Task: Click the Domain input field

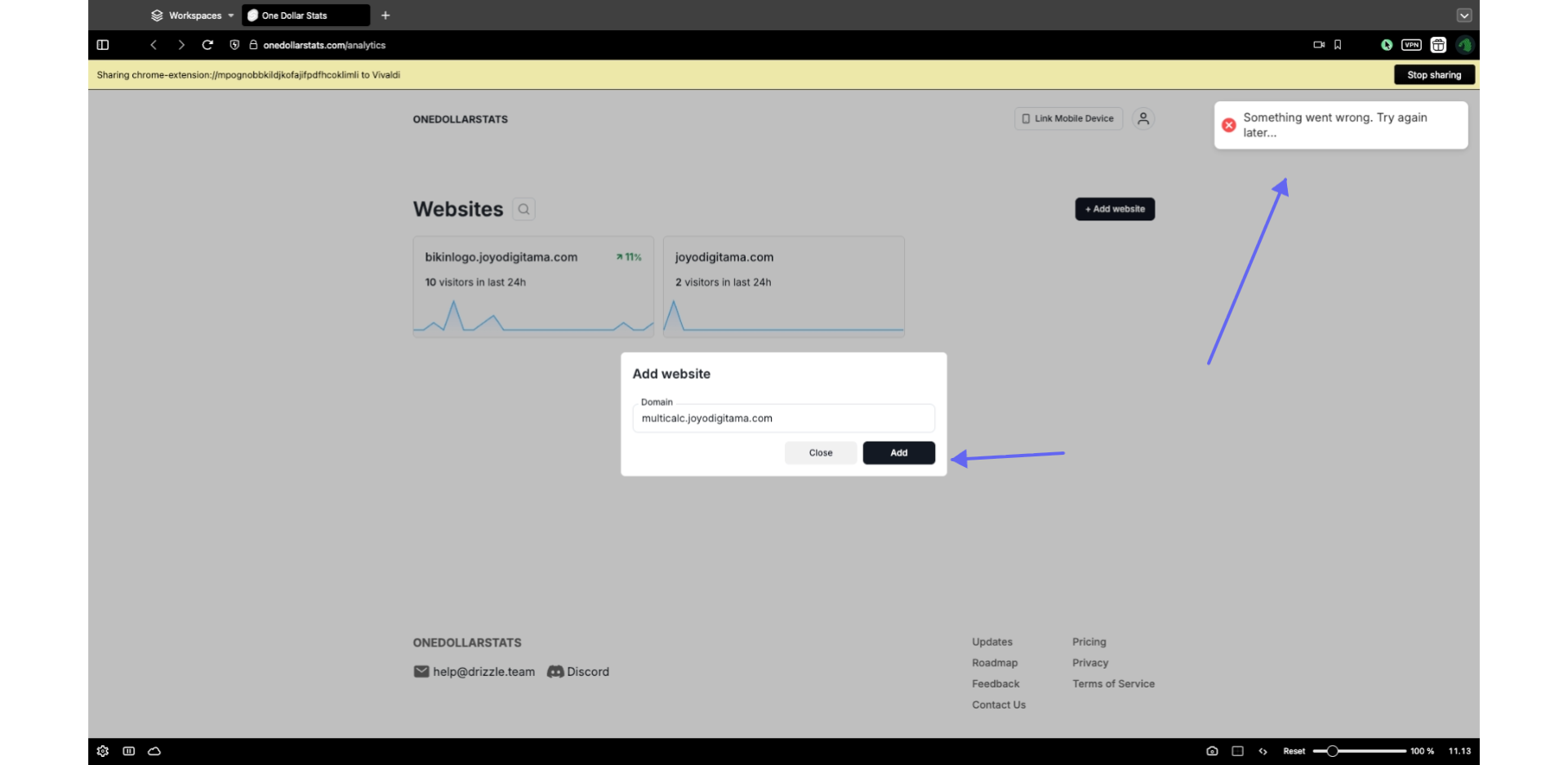Action: point(783,419)
